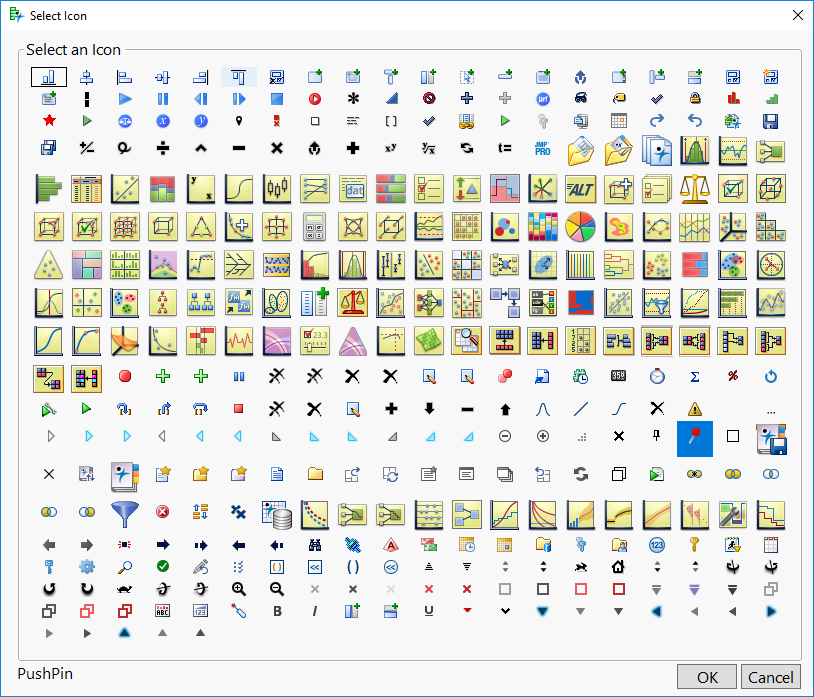The height and width of the screenshot is (697, 814).
Task: Choose the colorful pie chart icon
Action: click(580, 226)
